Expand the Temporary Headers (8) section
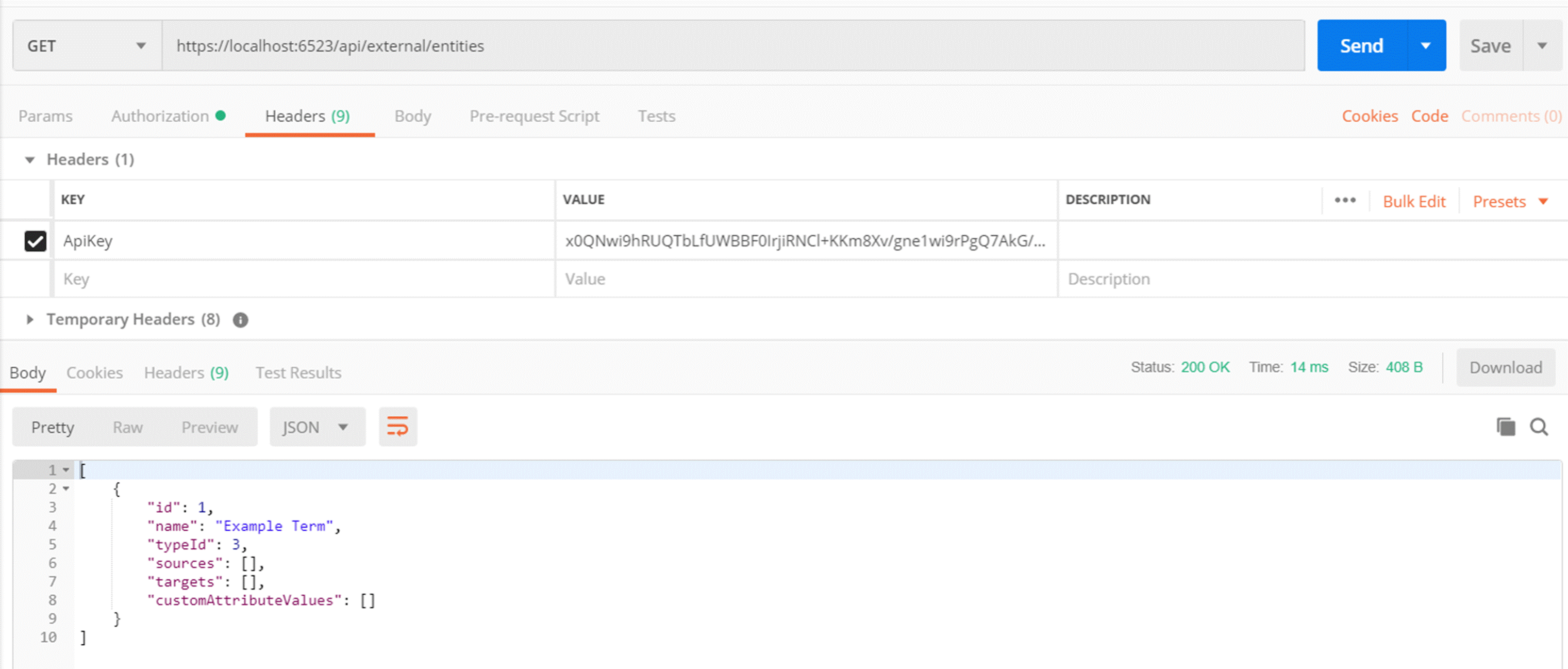Viewport: 1568px width, 669px height. pos(29,319)
